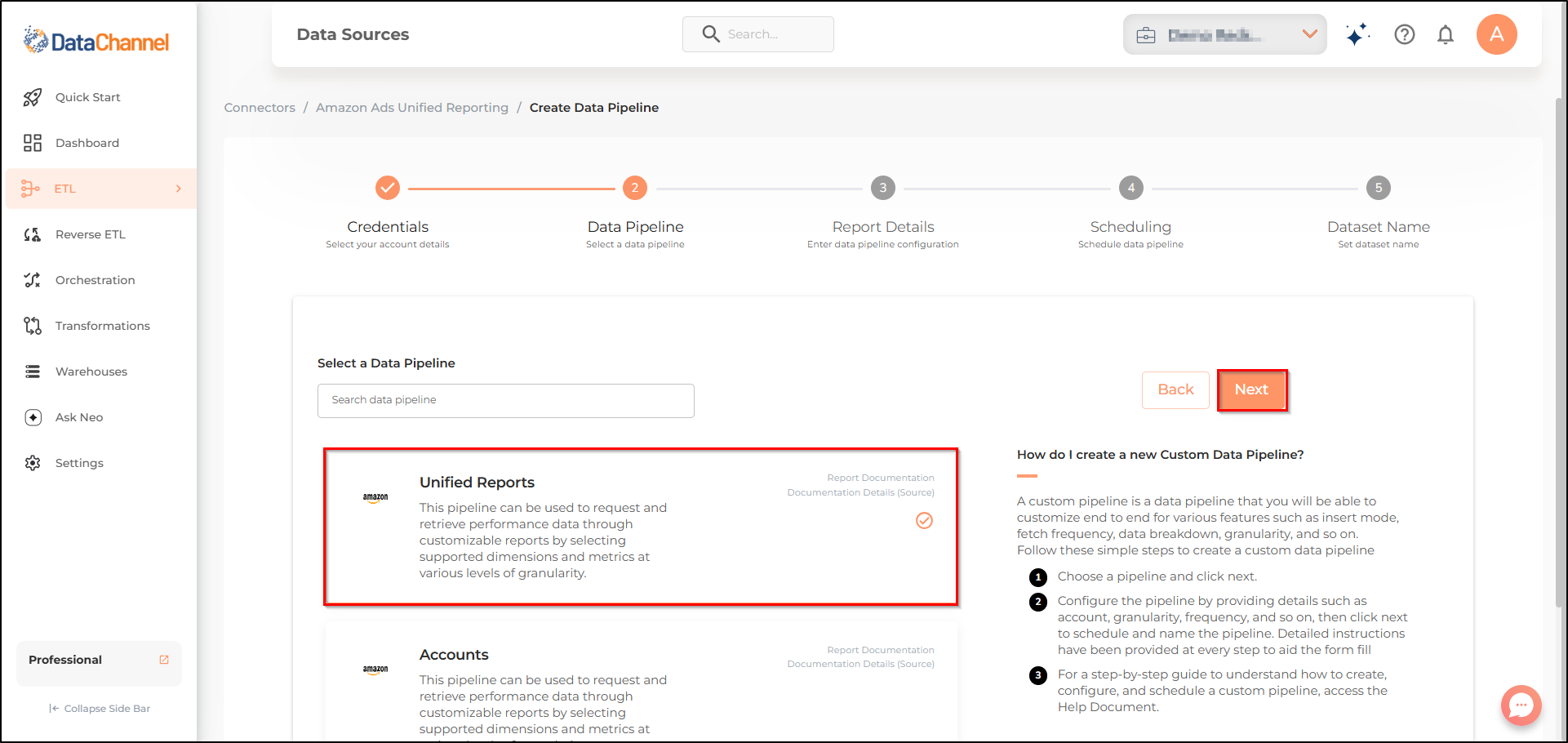The image size is (1568, 743).
Task: Click the Unified Reports selected checkmark
Action: pos(924,521)
